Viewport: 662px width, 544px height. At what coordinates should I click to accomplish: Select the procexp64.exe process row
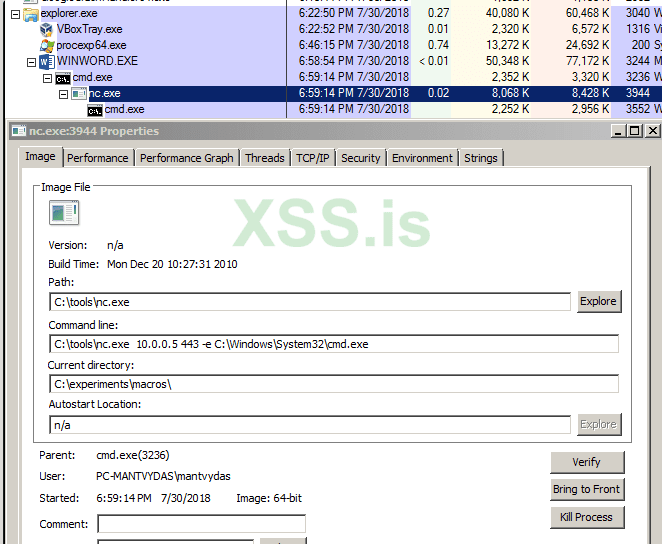(x=334, y=45)
